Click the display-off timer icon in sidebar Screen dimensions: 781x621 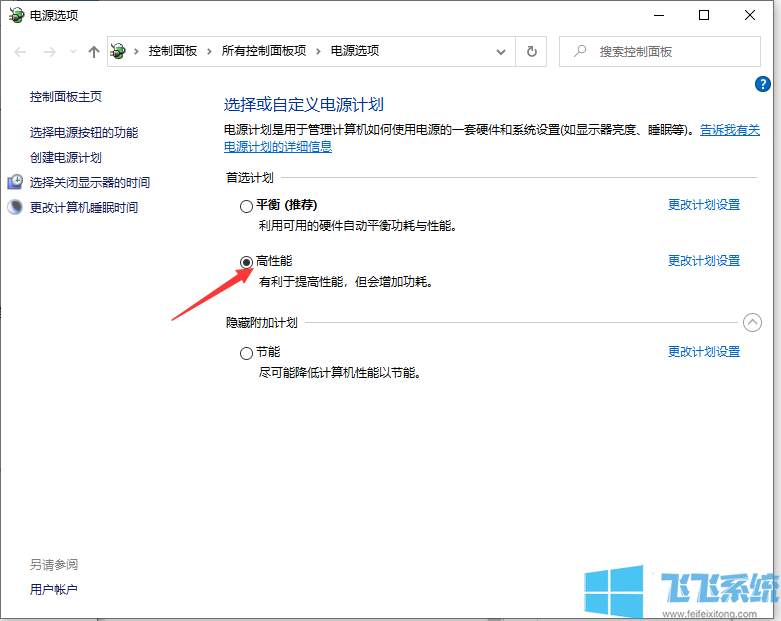[15, 182]
